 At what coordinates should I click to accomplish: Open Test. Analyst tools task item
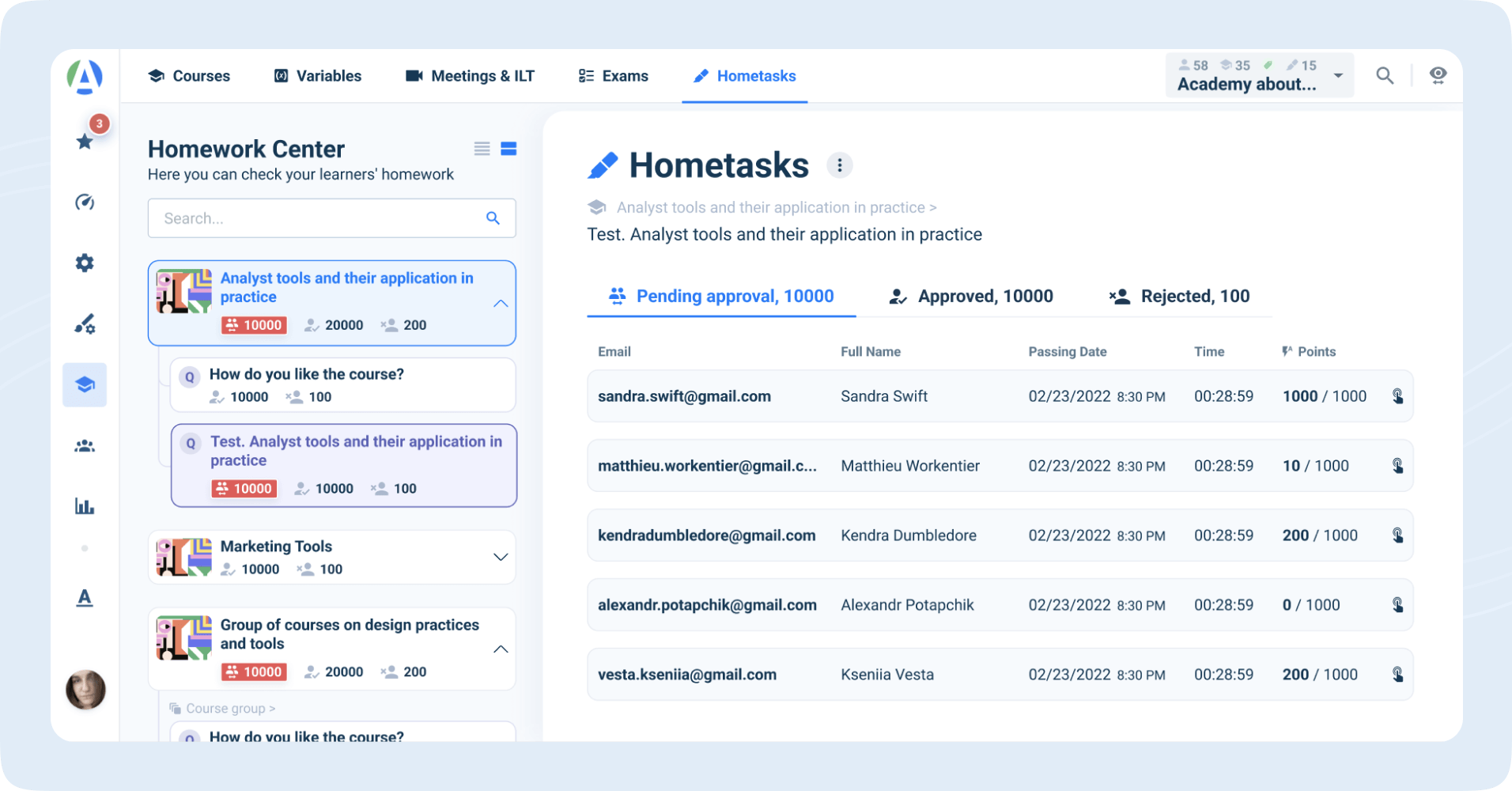(x=344, y=466)
